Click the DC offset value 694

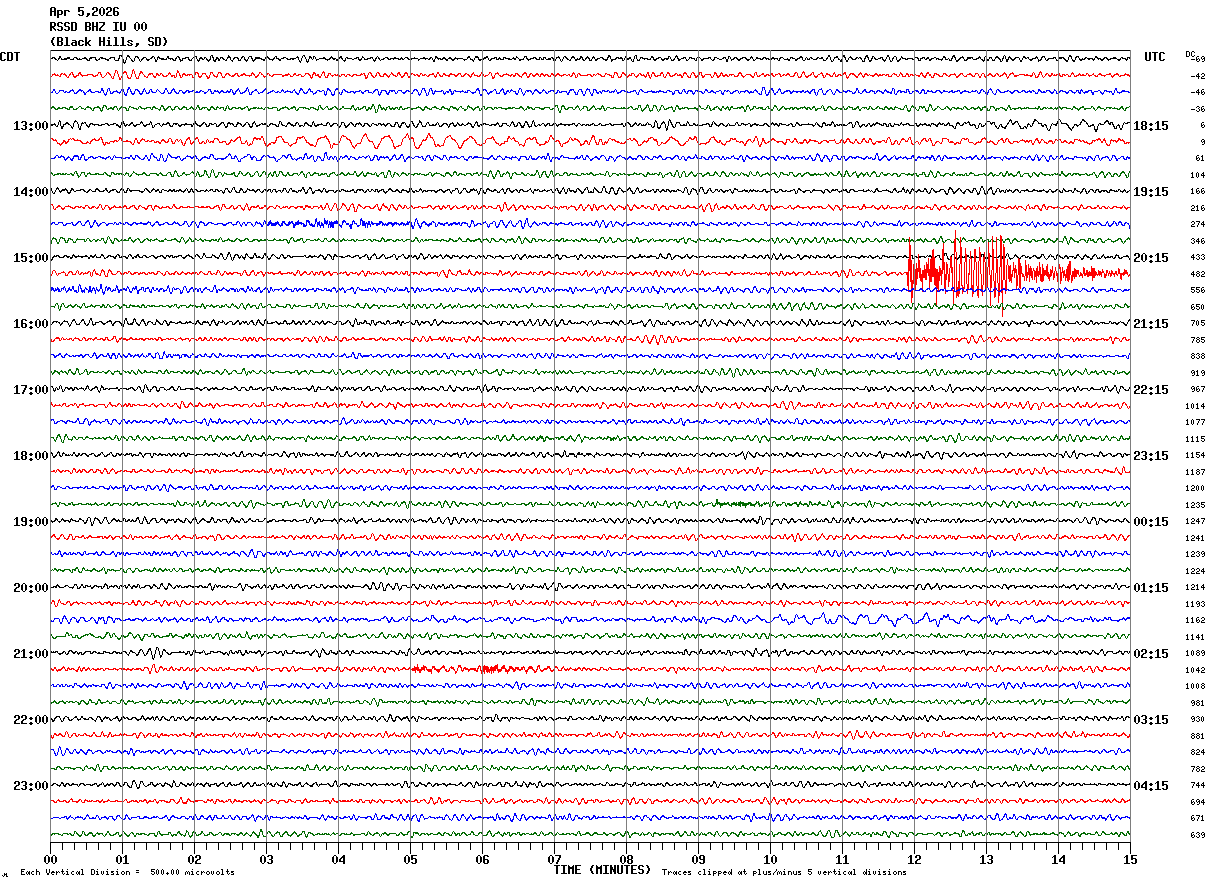[1198, 802]
